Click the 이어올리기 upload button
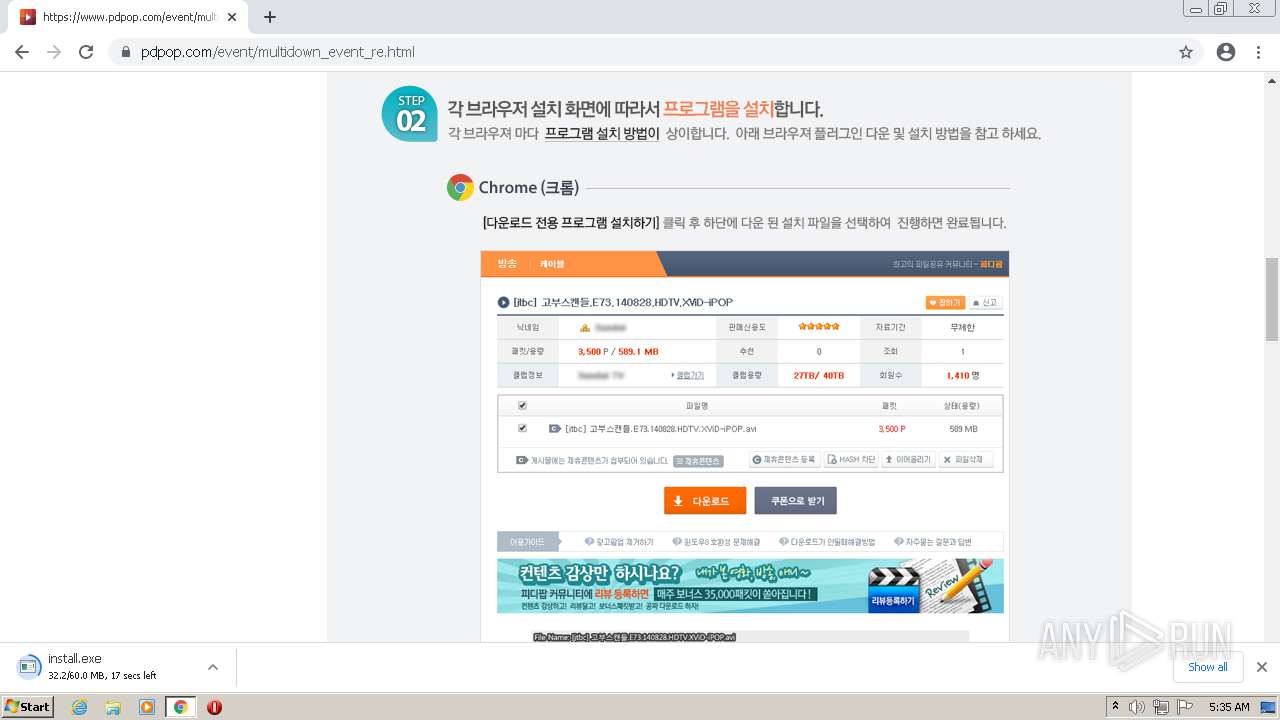Viewport: 1280px width, 720px height. [908, 460]
